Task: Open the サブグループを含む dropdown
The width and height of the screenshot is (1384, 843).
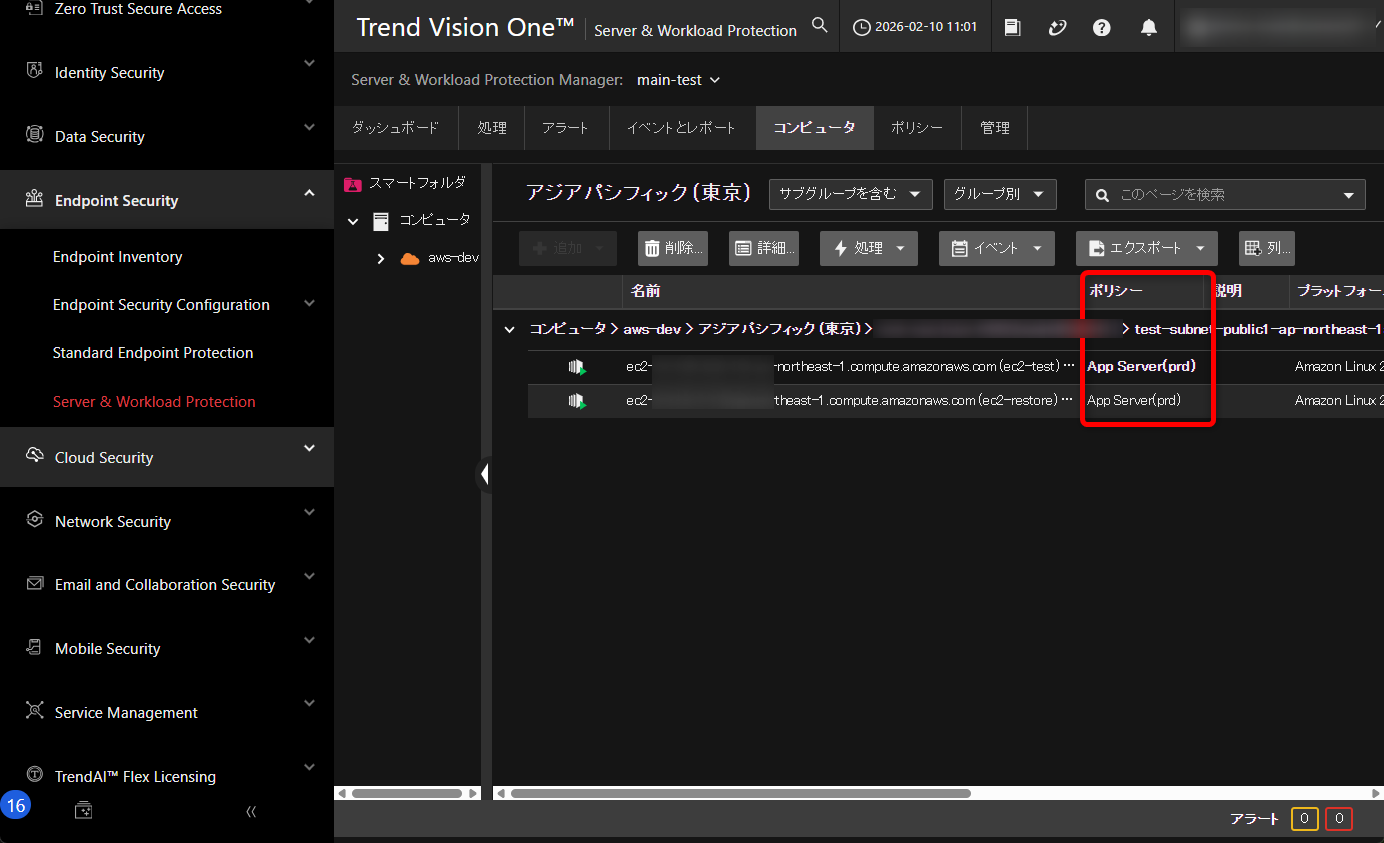Action: [x=850, y=194]
